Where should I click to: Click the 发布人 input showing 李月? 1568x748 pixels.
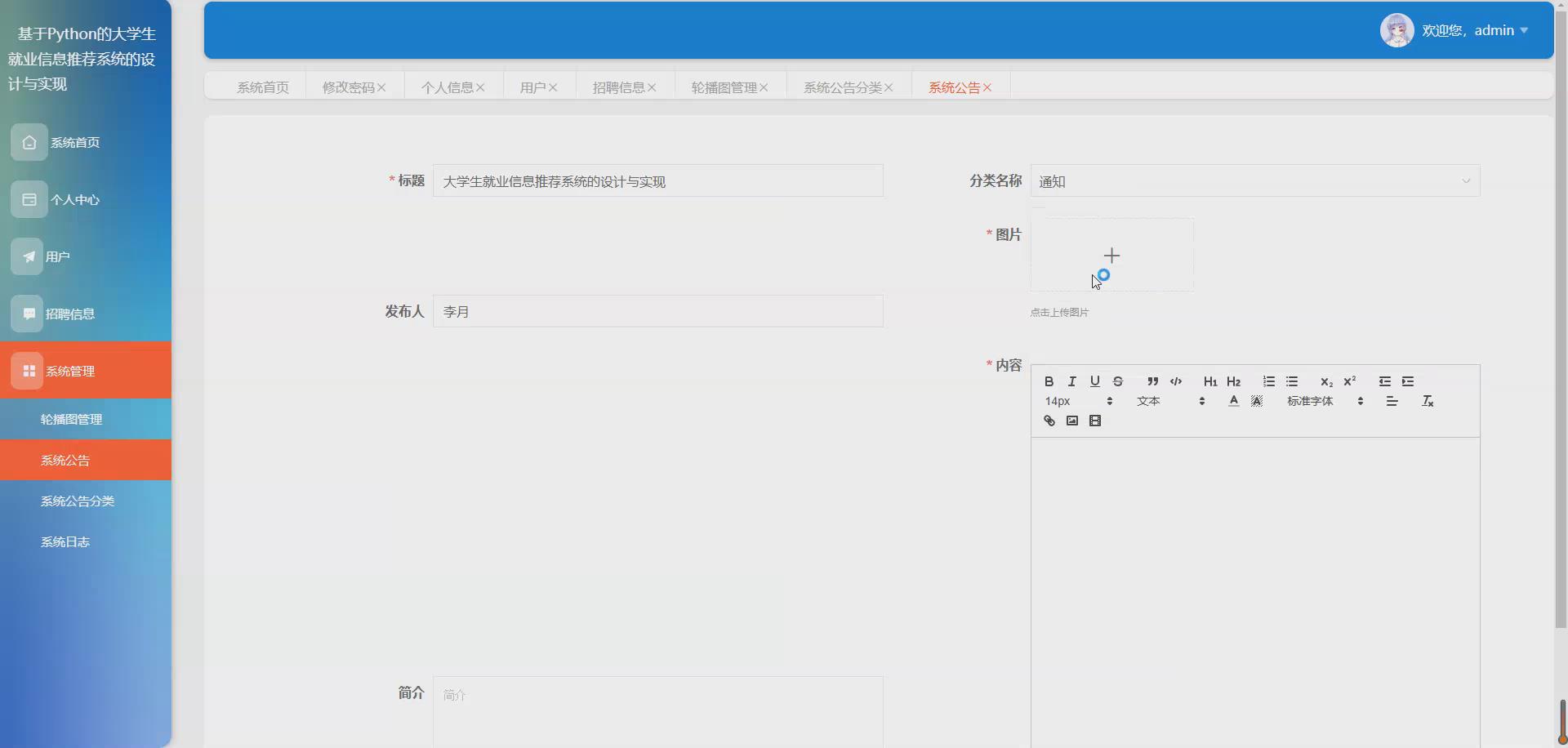(658, 310)
